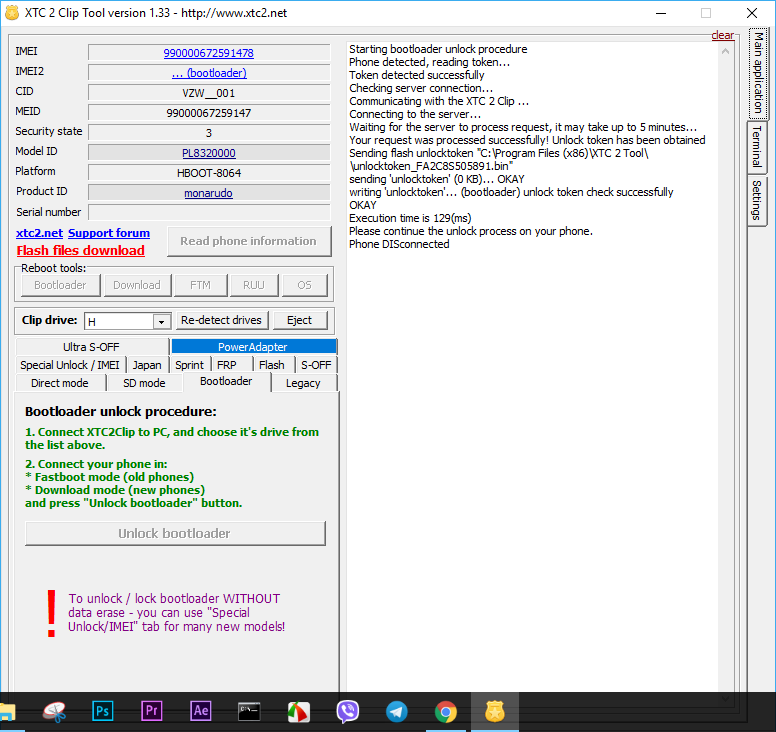776x732 pixels.
Task: Click the Serial number field
Action: tap(208, 212)
